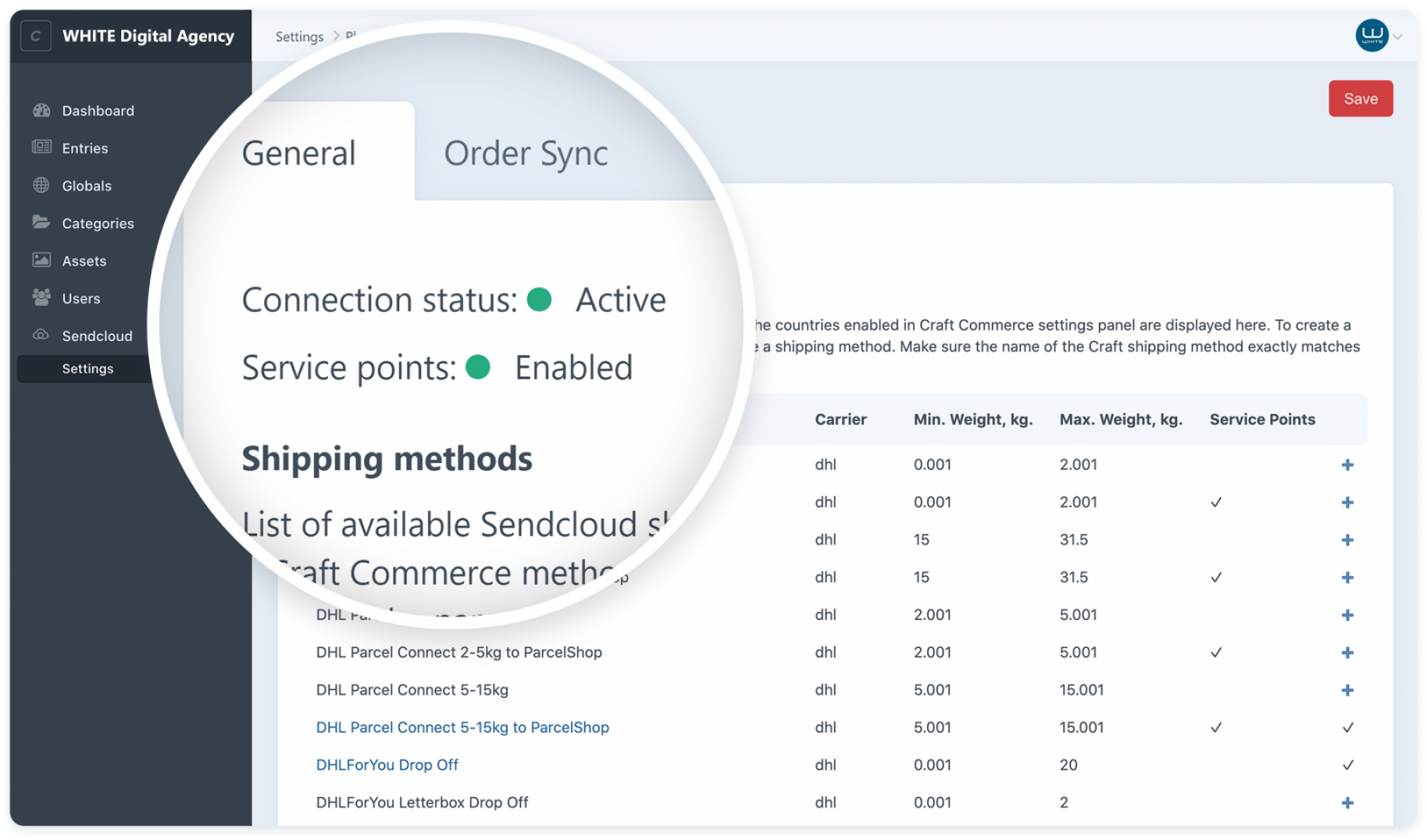Viewport: 1427px width, 840px height.
Task: Select the General tab
Action: click(x=299, y=154)
